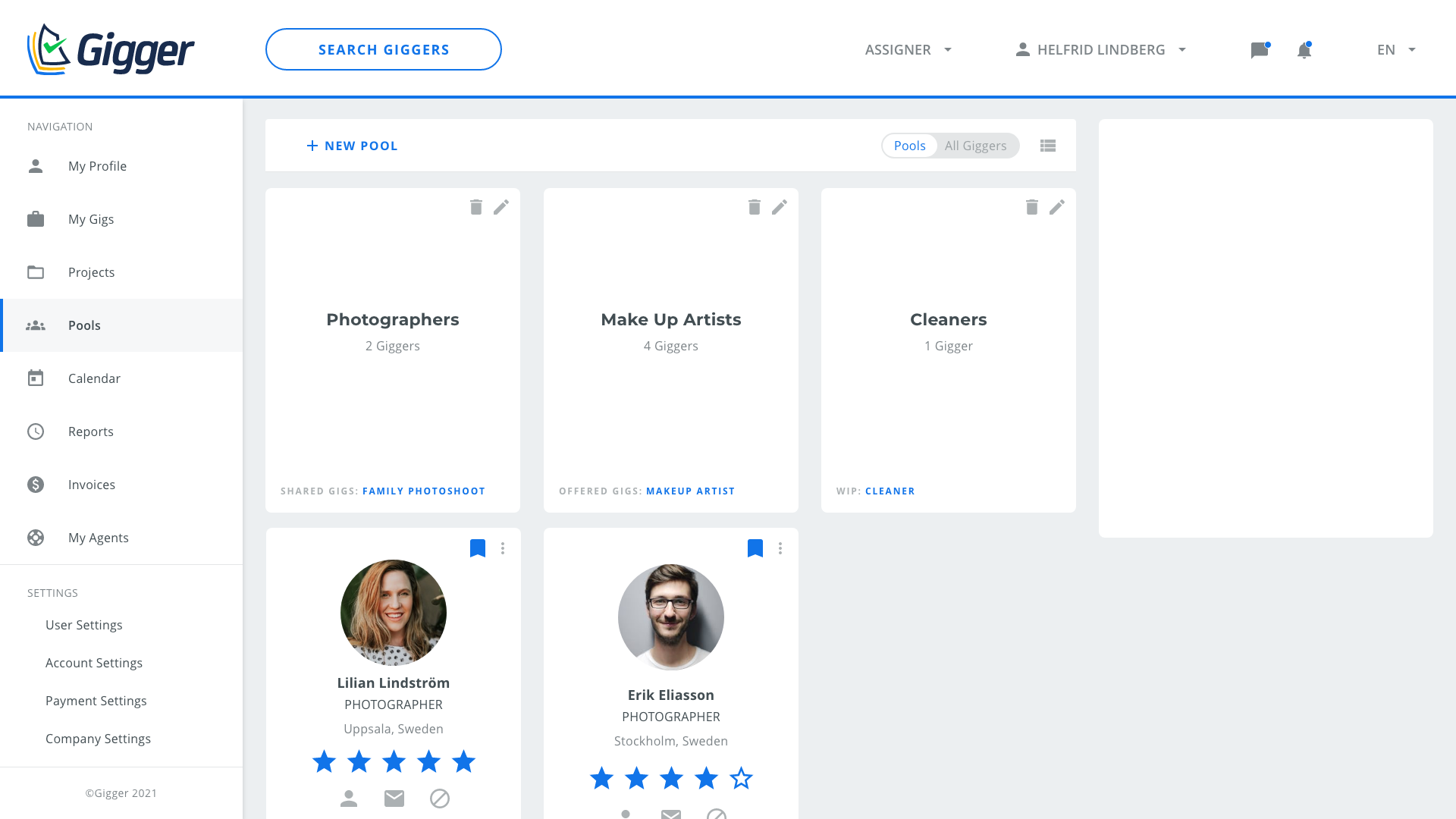The height and width of the screenshot is (819, 1456).
Task: Click Lilian Lindström's profile photo
Action: [394, 613]
